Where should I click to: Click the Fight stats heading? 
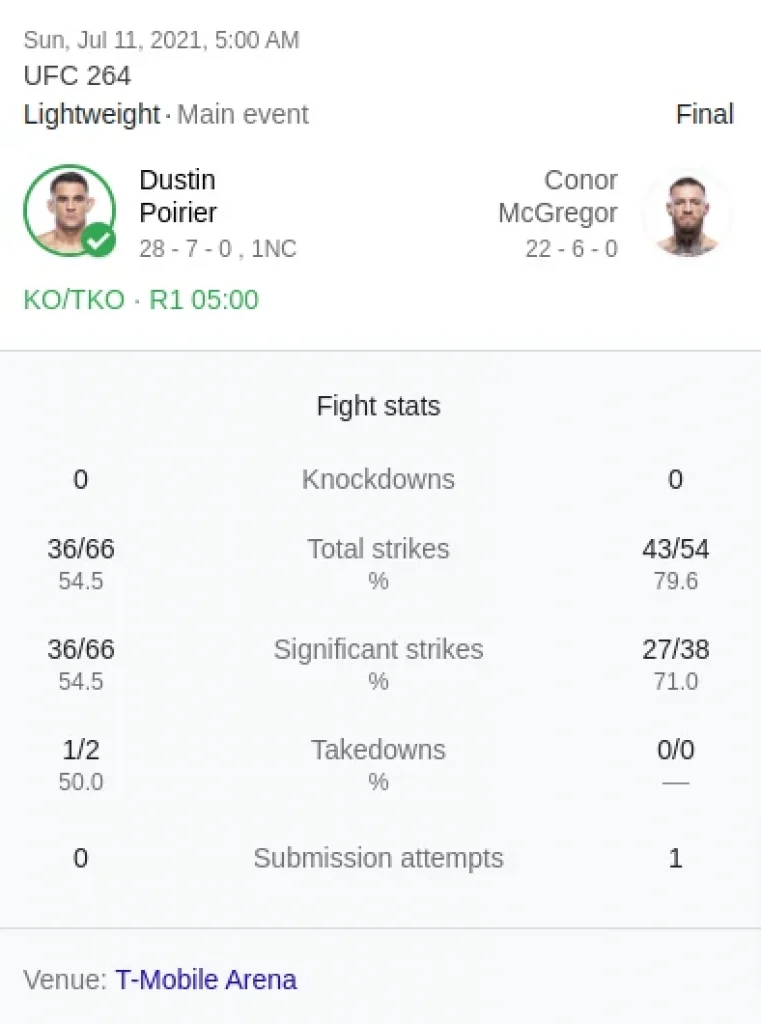tap(378, 406)
